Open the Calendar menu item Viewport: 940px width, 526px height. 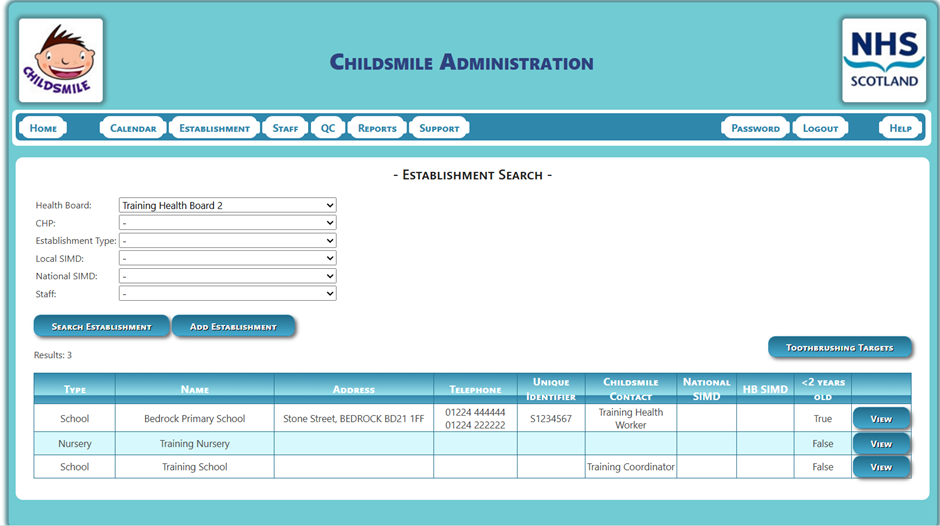pyautogui.click(x=133, y=128)
